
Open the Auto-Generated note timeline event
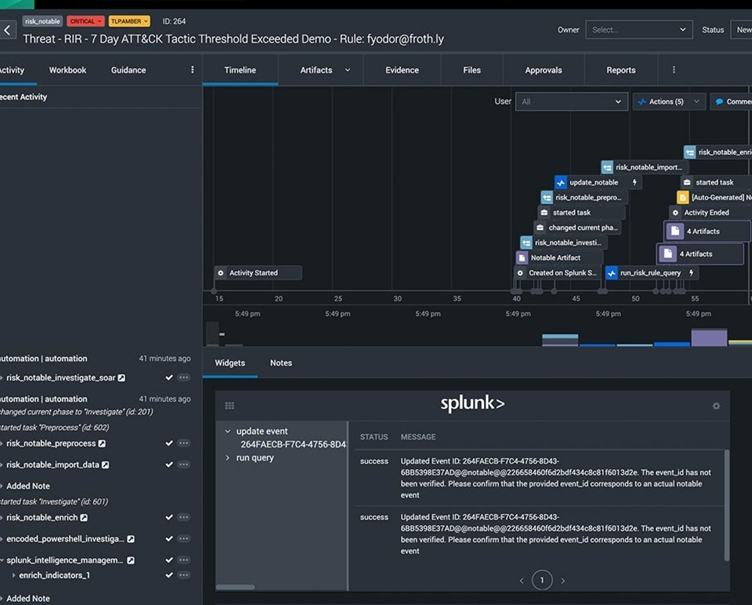click(x=714, y=198)
